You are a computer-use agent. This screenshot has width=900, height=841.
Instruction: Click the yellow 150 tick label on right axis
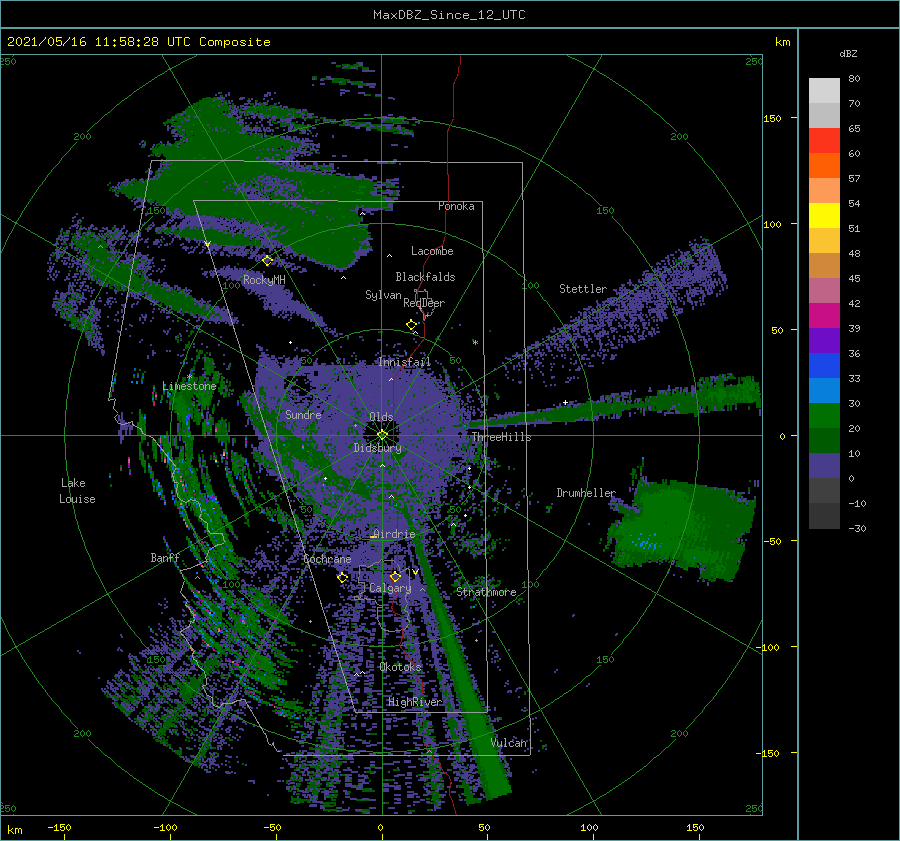pyautogui.click(x=773, y=118)
